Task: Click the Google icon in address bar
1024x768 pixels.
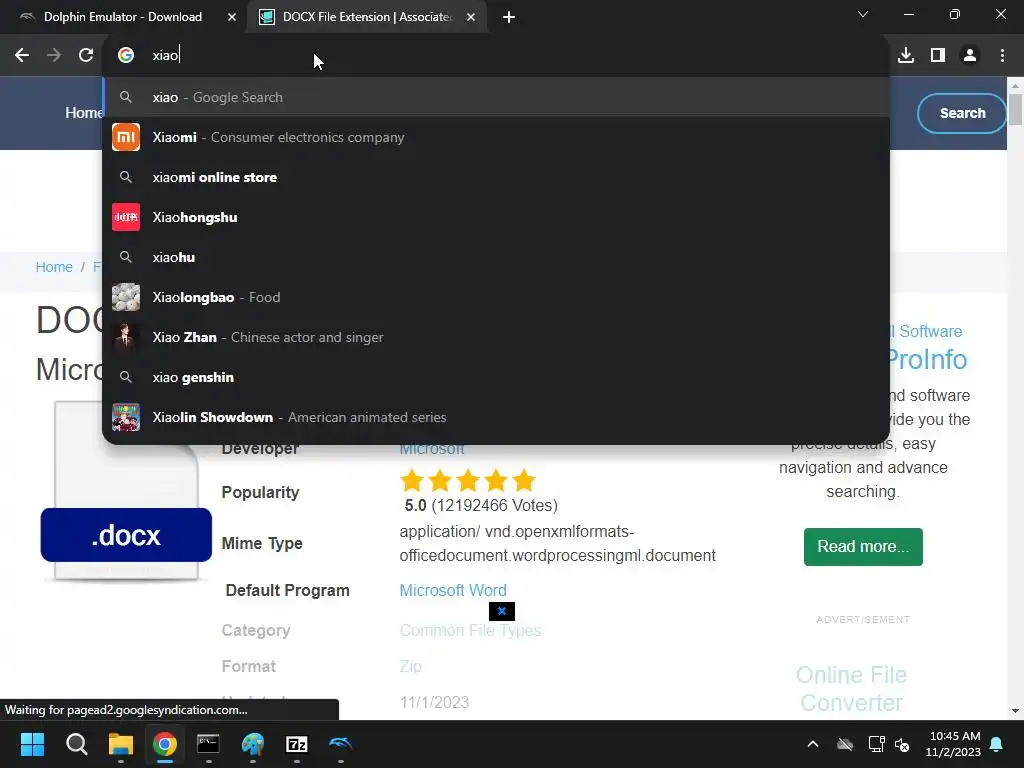Action: 126,56
